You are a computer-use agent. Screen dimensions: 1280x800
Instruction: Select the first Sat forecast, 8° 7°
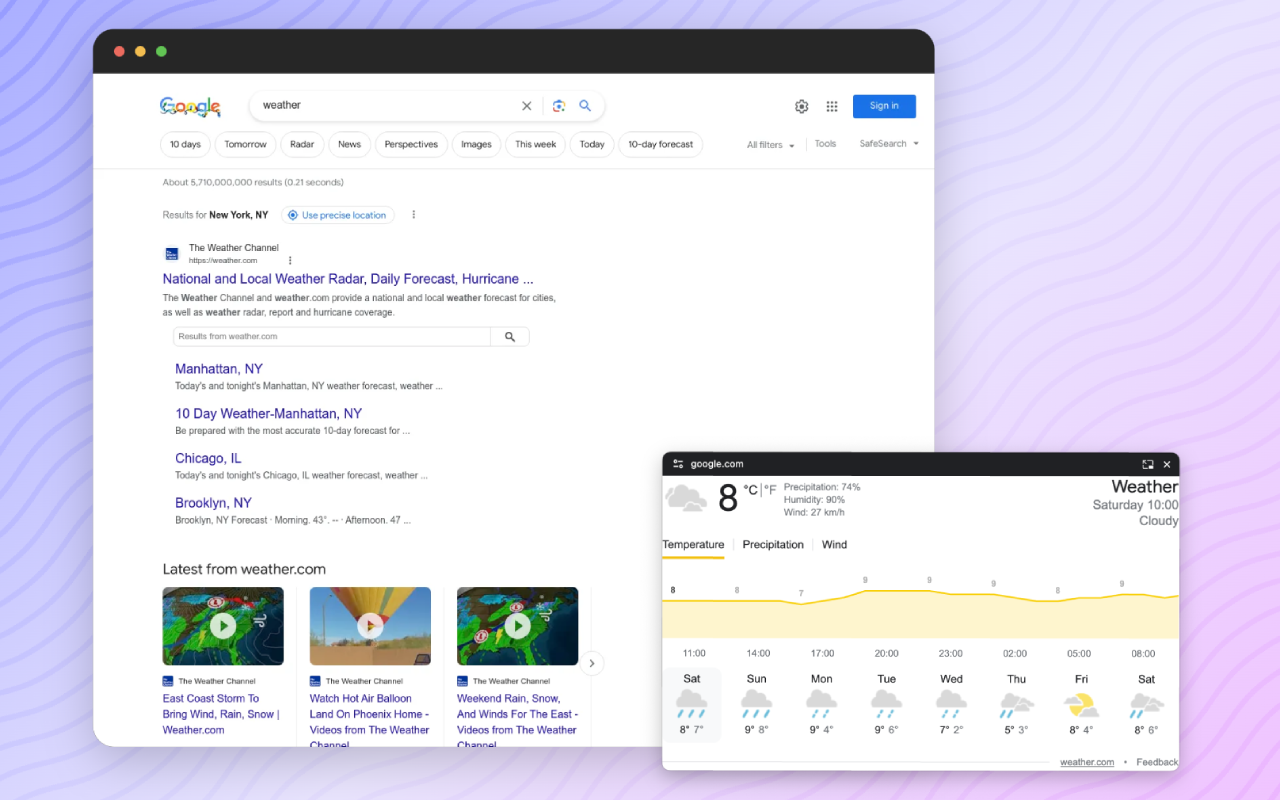pyautogui.click(x=692, y=705)
